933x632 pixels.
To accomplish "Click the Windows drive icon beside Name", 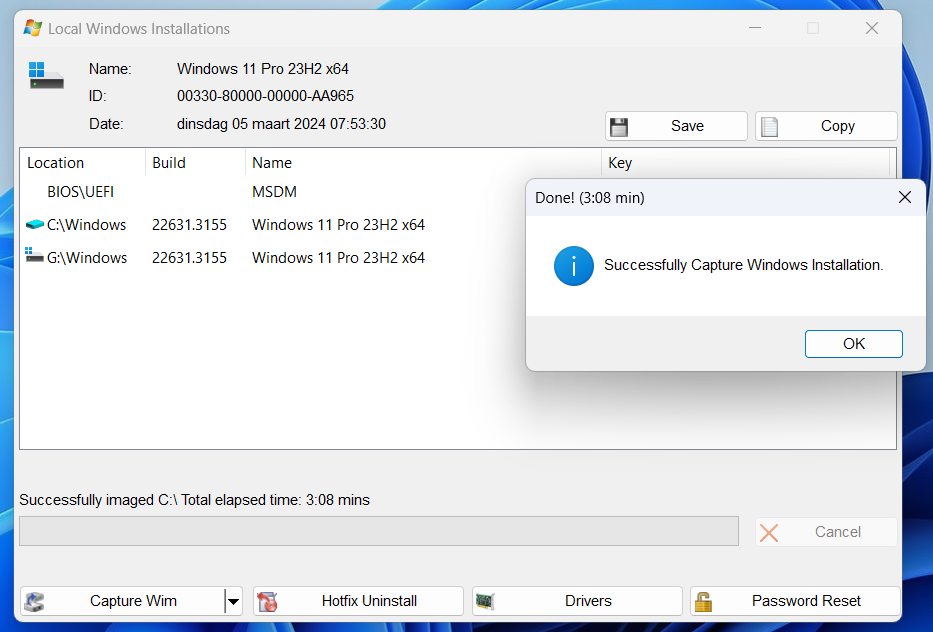I will coord(46,76).
